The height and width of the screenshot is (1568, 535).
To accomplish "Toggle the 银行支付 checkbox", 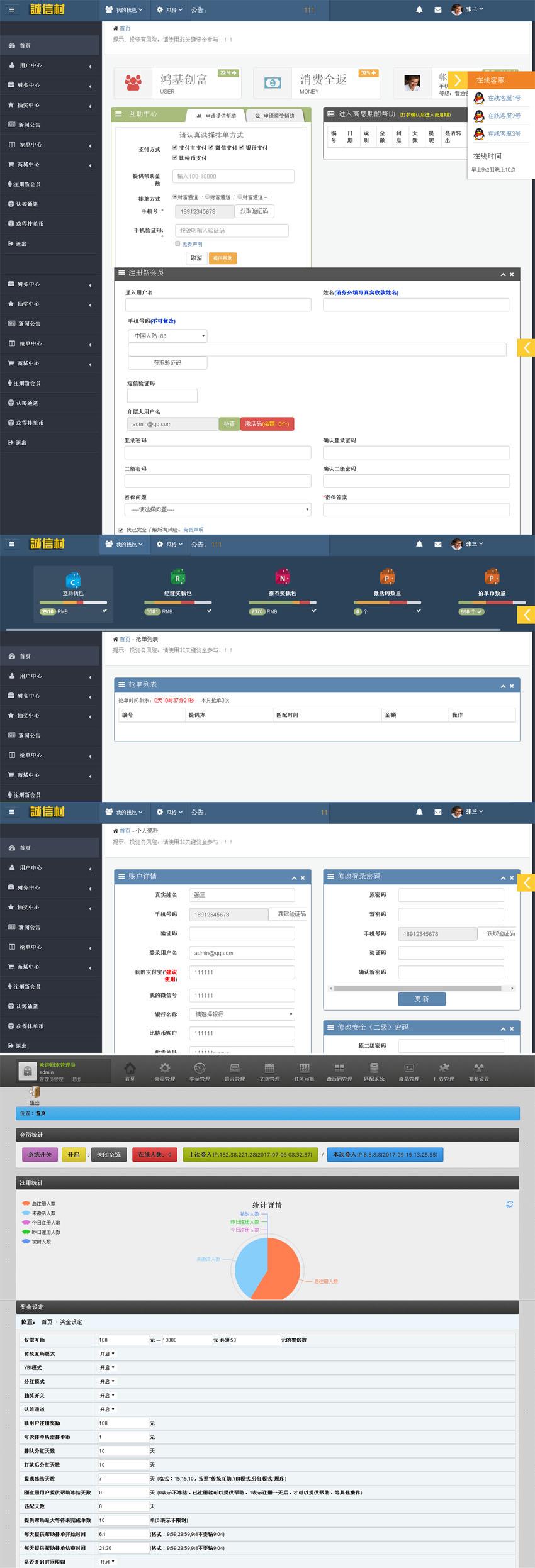I will [241, 147].
